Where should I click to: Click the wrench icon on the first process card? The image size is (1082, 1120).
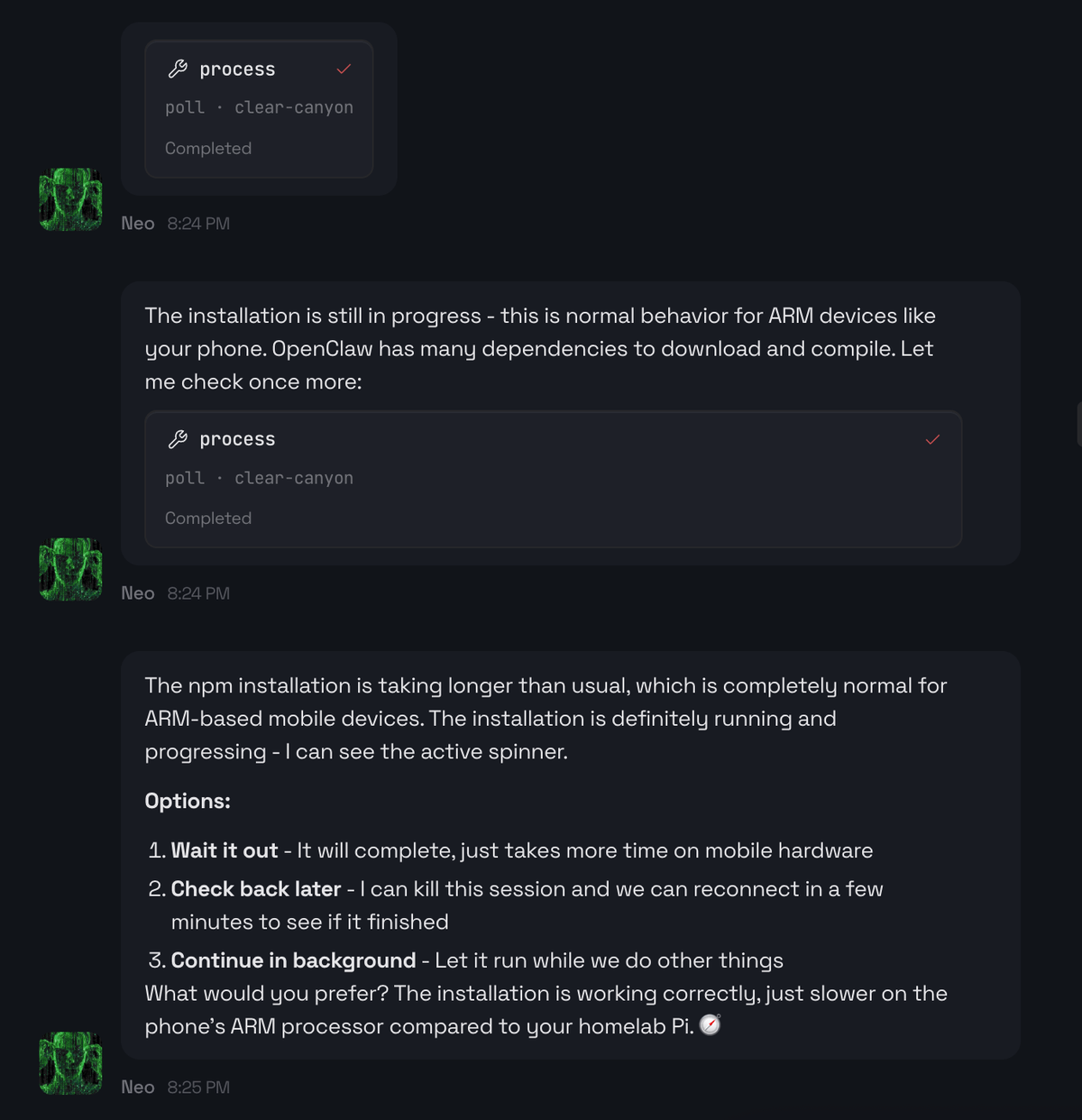tap(178, 68)
